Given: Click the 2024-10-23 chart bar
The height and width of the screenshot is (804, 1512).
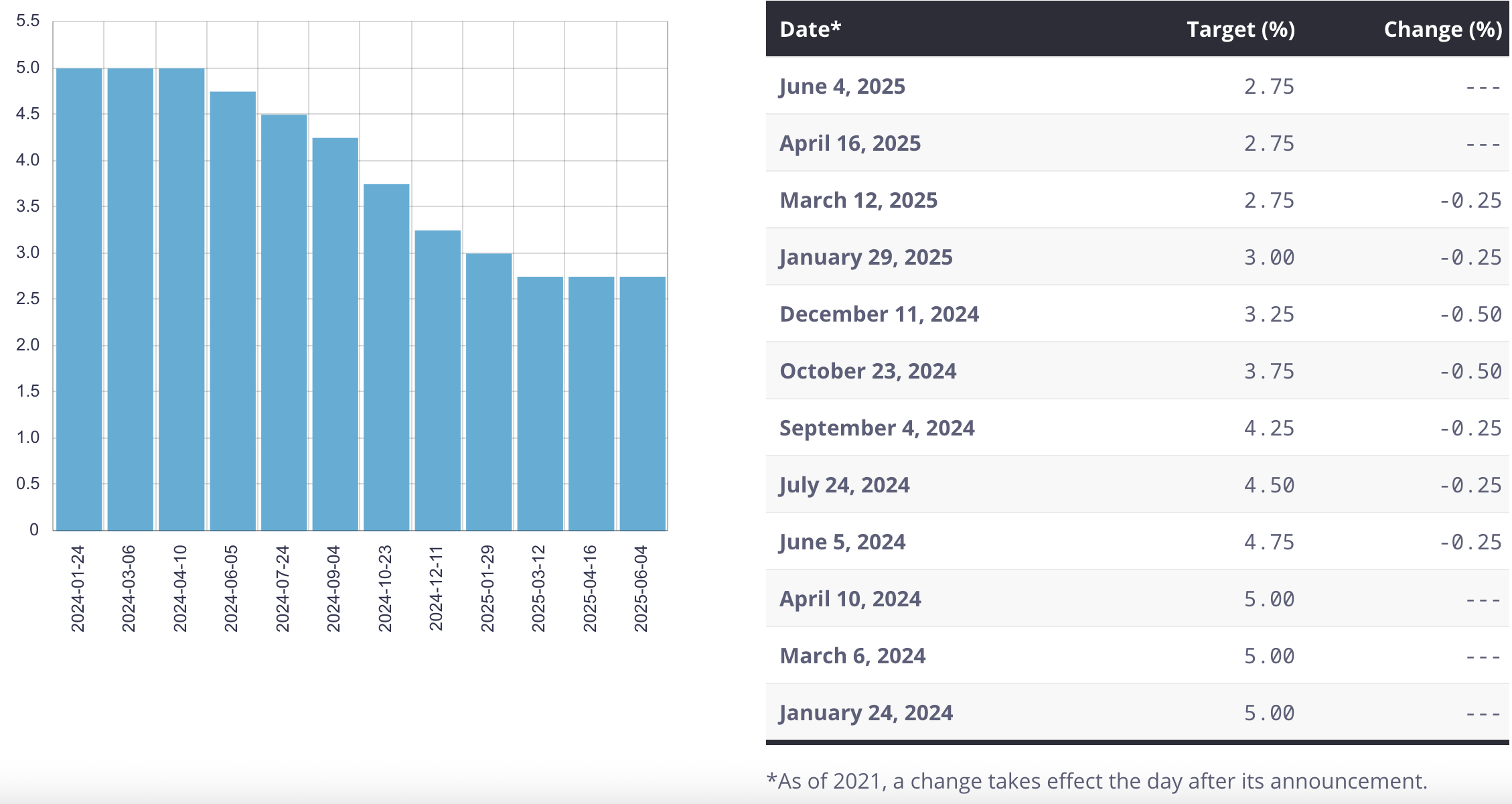Looking at the screenshot, I should tap(386, 357).
